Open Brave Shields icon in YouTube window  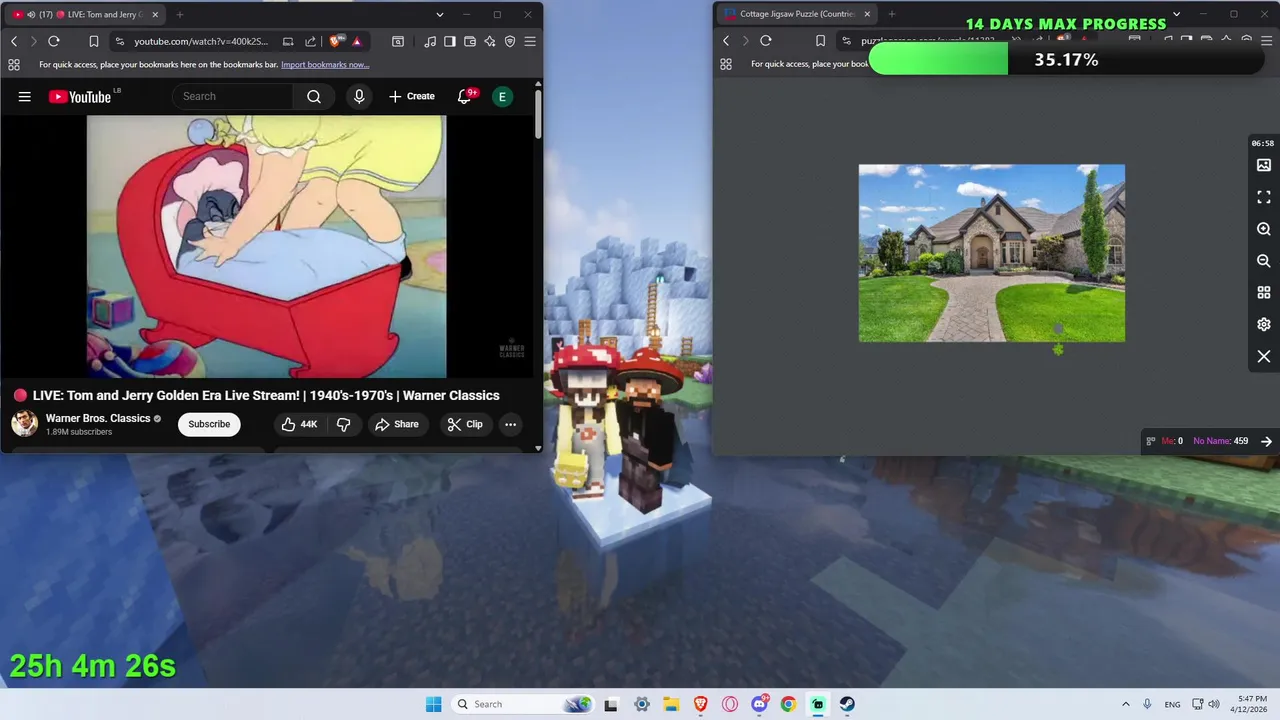[335, 41]
